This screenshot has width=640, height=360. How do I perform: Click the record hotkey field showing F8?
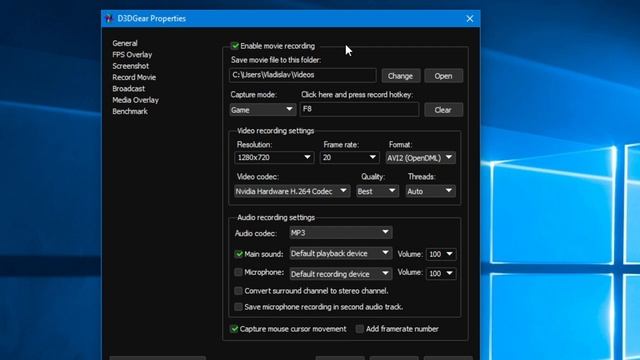360,109
